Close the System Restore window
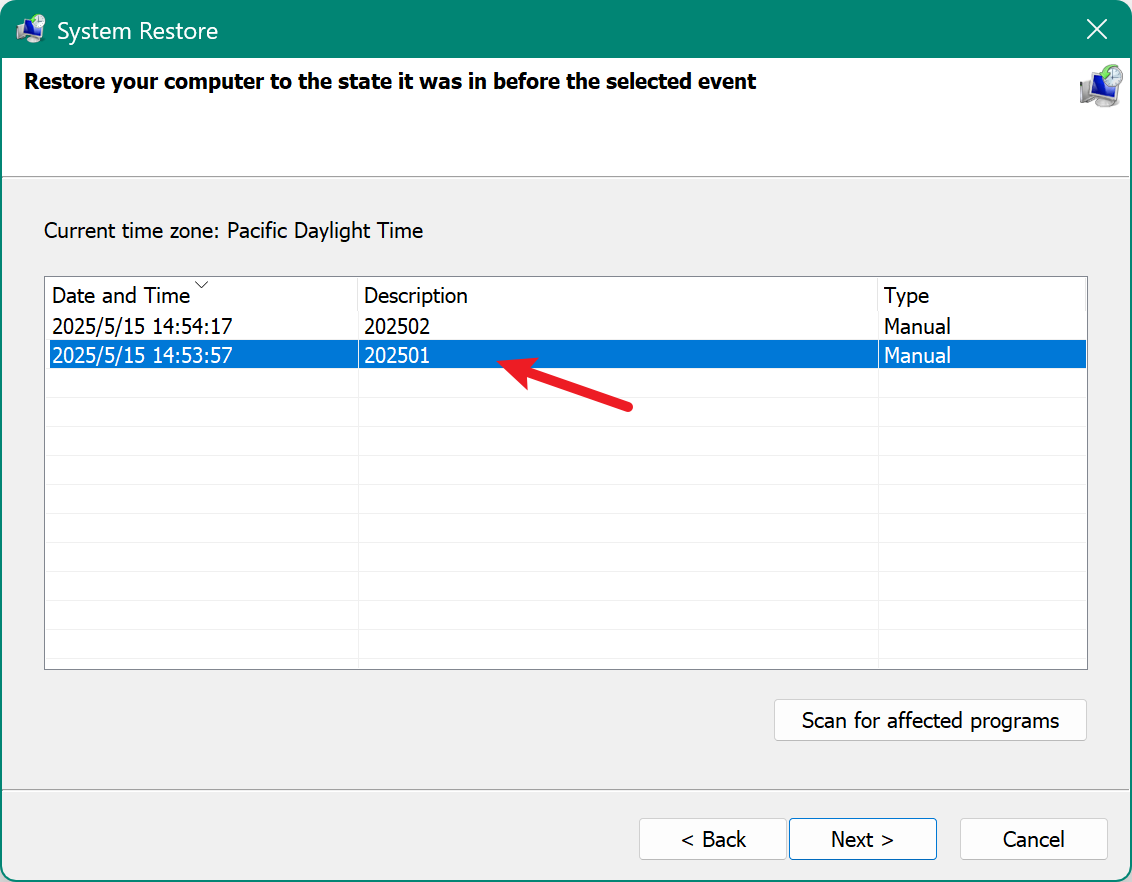The image size is (1132, 882). tap(1097, 30)
